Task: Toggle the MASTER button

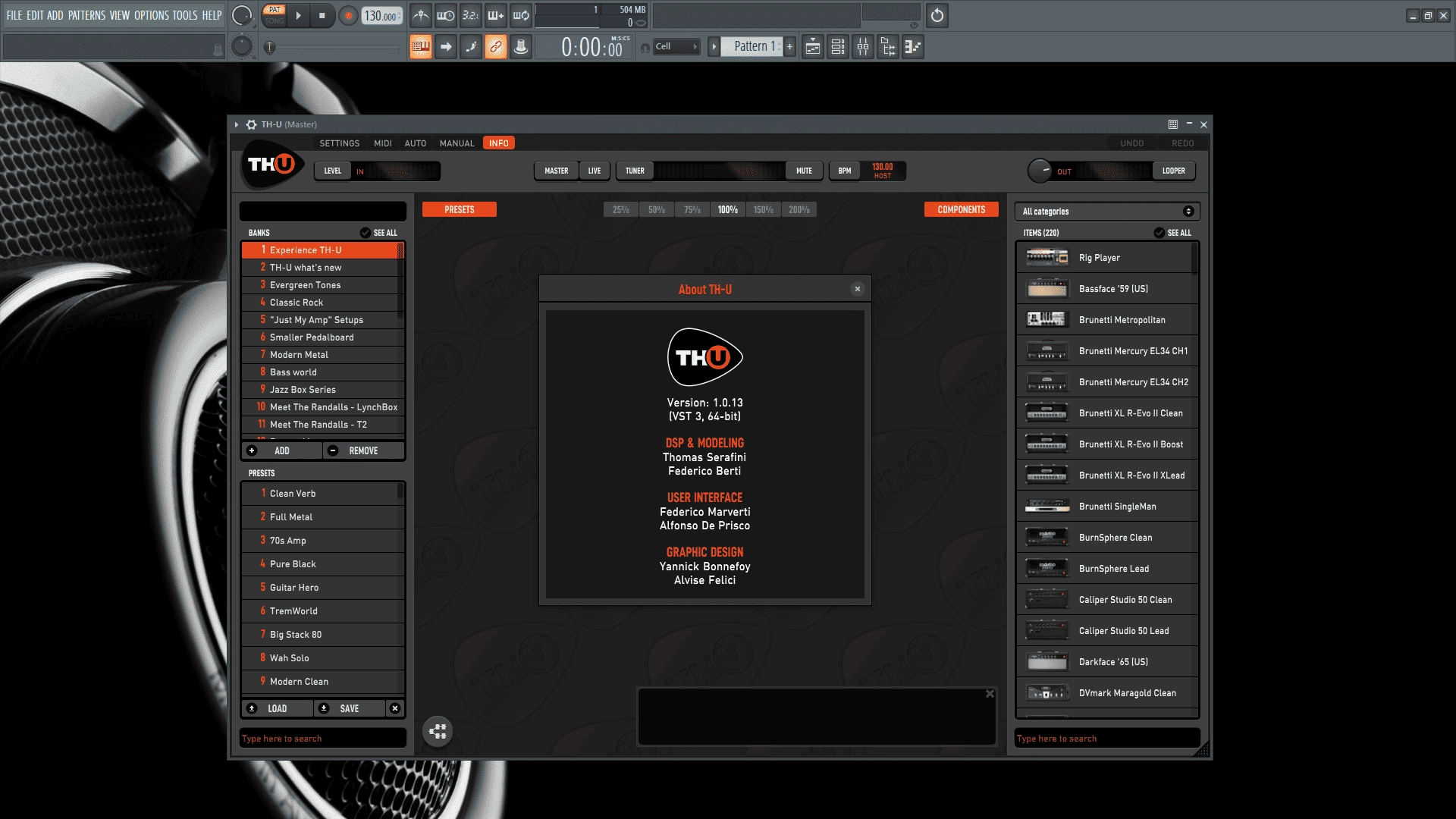Action: pyautogui.click(x=556, y=171)
